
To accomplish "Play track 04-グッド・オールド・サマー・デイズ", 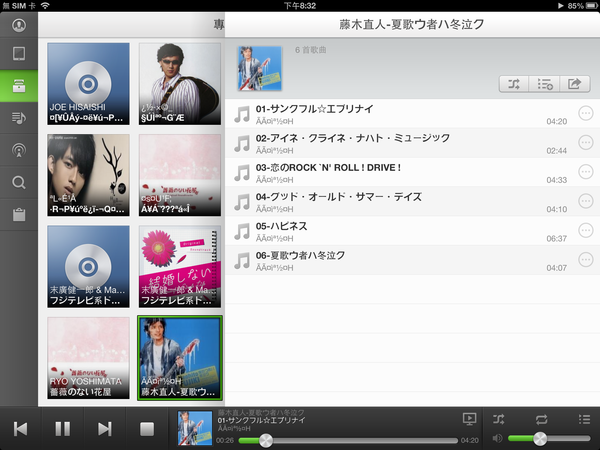I will tap(412, 202).
